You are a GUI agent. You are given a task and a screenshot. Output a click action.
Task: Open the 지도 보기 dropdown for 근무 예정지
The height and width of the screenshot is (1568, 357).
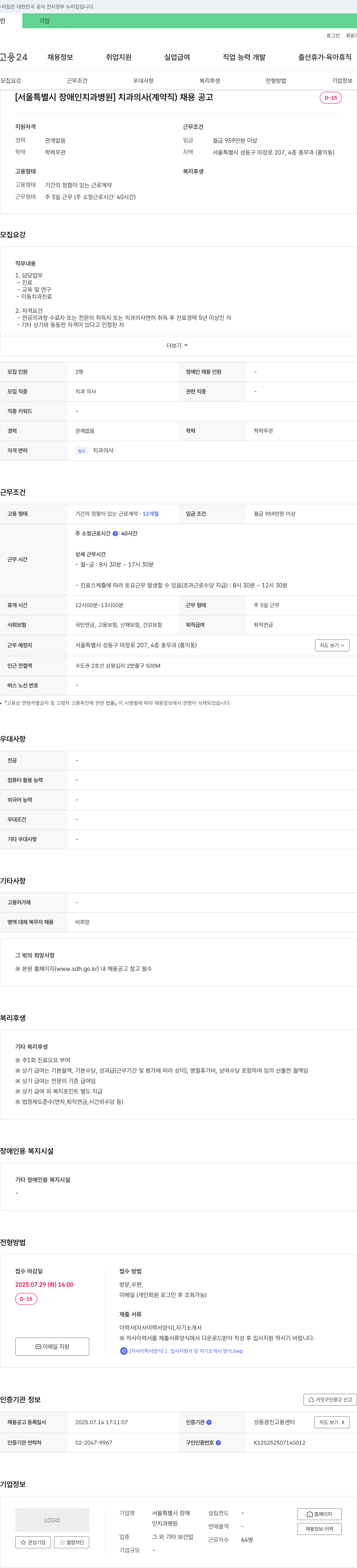[x=332, y=645]
